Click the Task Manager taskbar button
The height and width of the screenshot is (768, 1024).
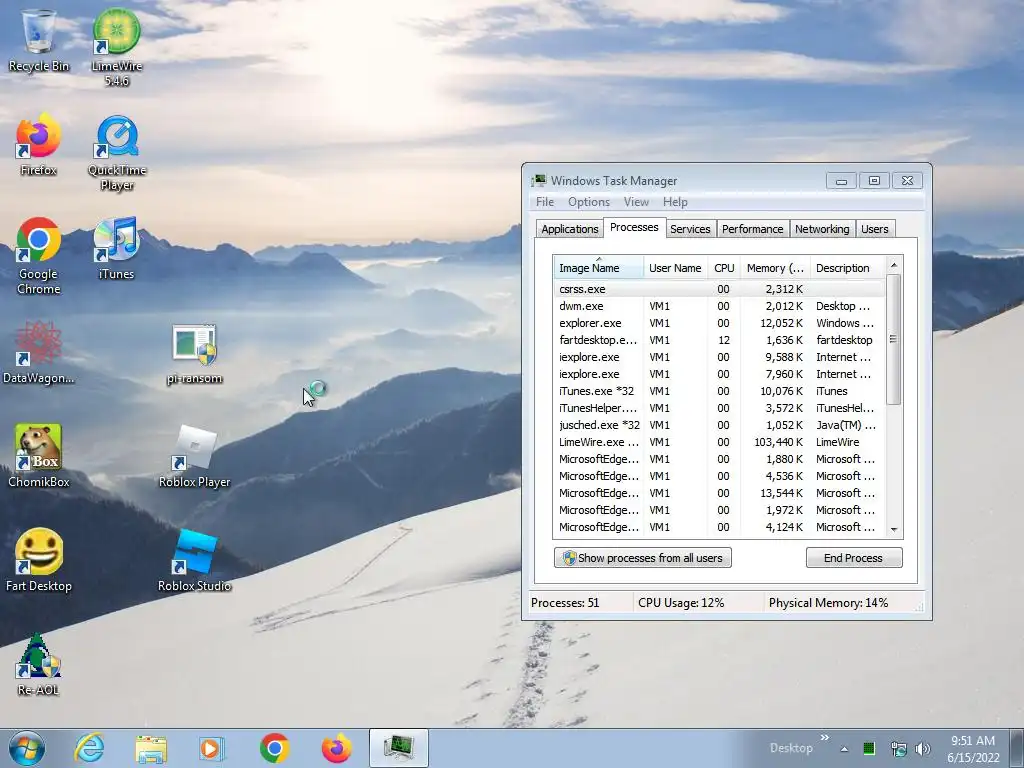click(x=398, y=748)
